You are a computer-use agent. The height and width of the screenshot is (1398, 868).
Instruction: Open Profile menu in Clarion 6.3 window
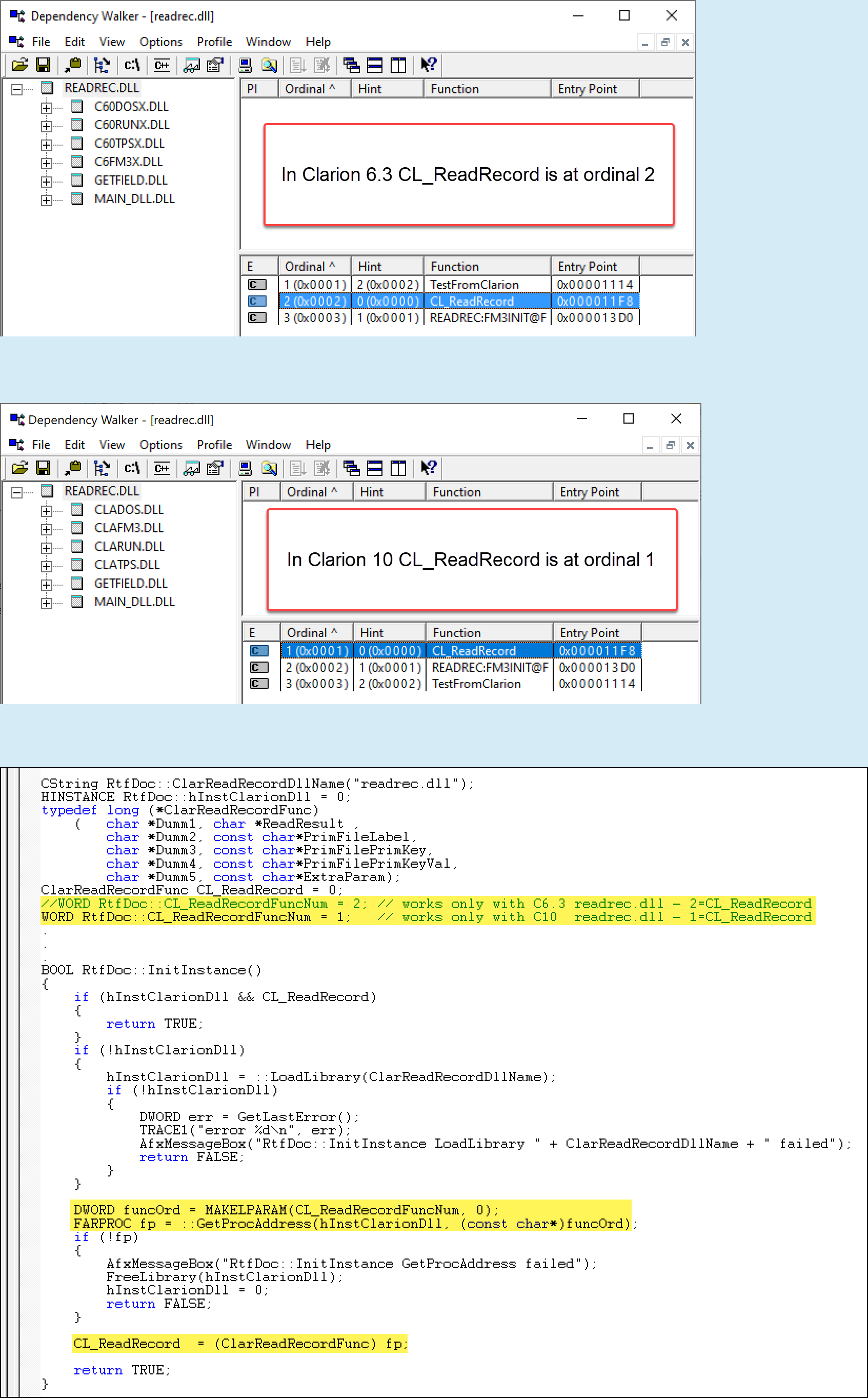coord(214,42)
